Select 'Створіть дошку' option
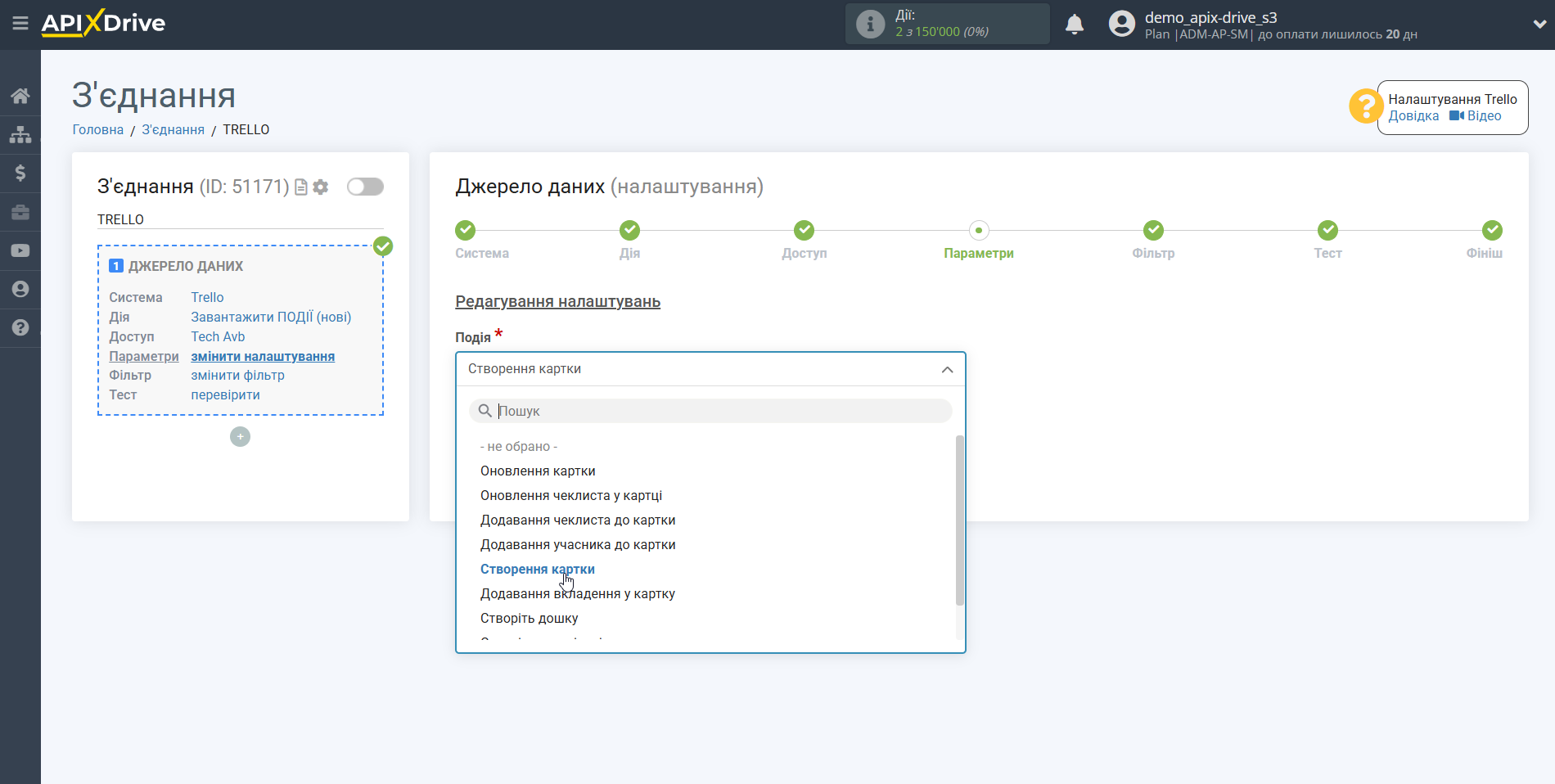1555x784 pixels. click(x=530, y=619)
